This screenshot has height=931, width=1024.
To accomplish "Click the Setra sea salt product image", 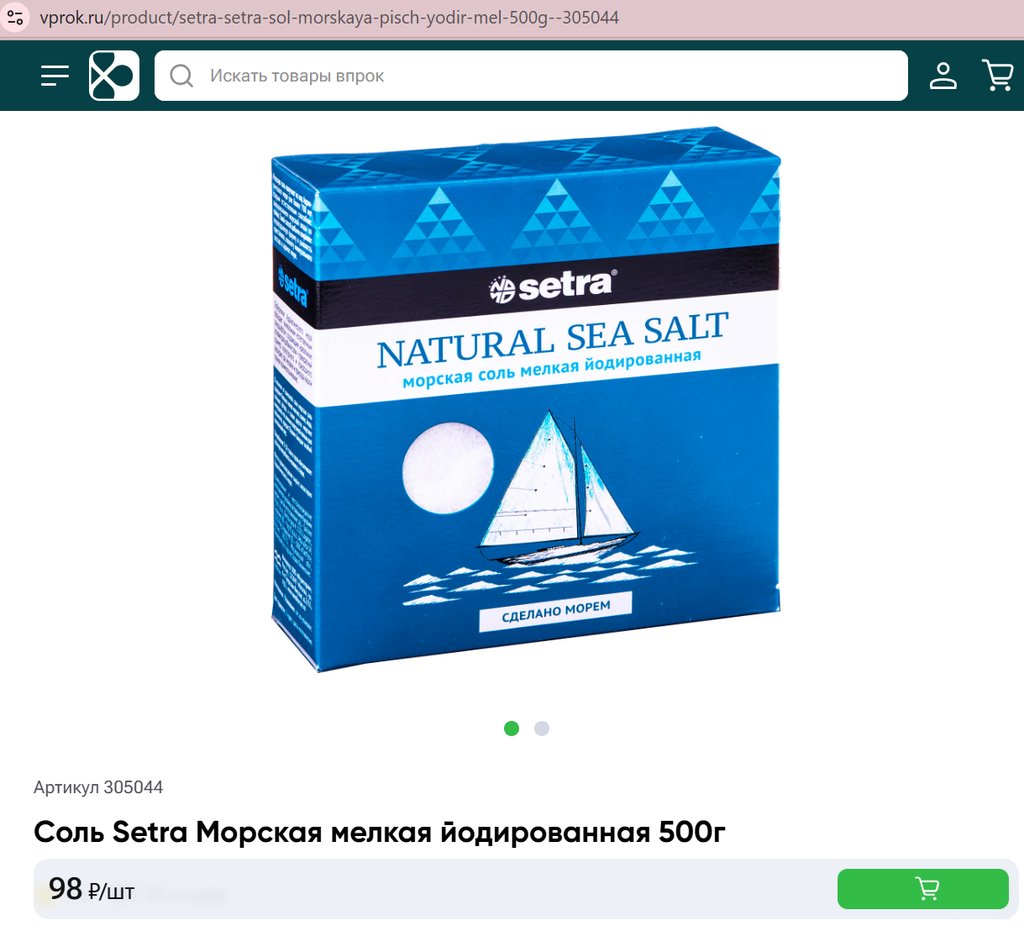I will 526,399.
